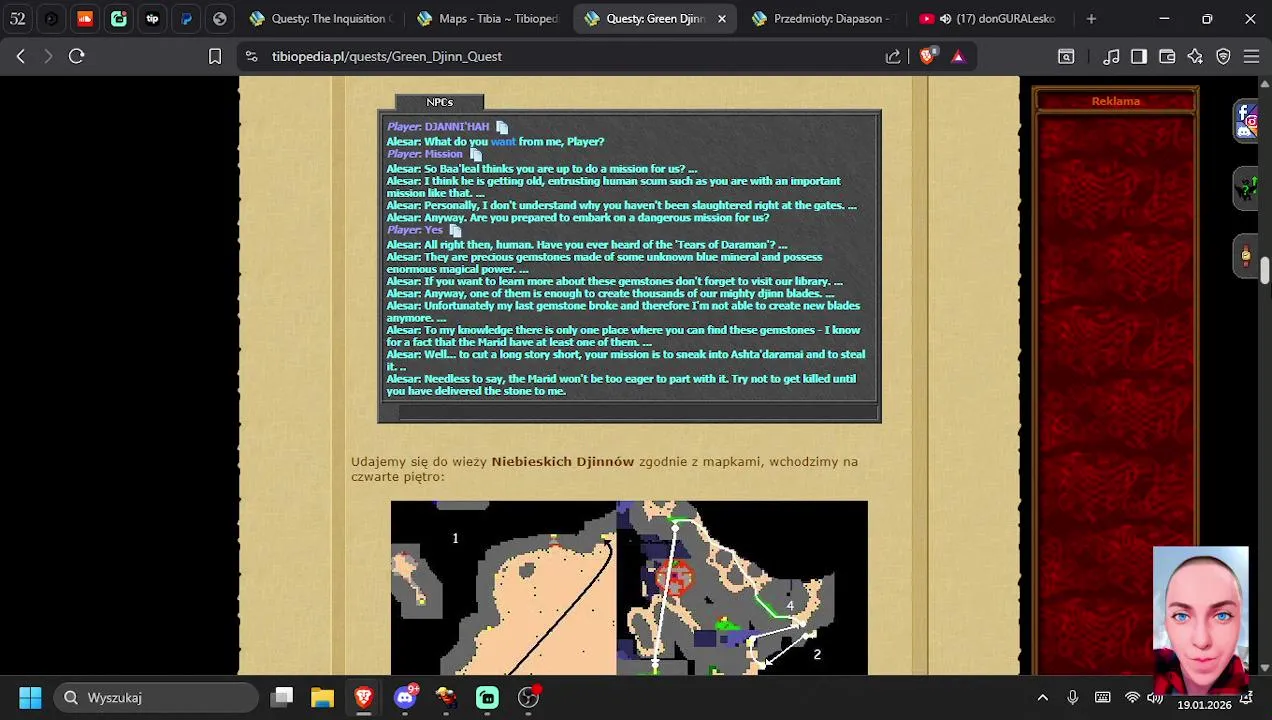Open Leo AI assistant

(1195, 57)
